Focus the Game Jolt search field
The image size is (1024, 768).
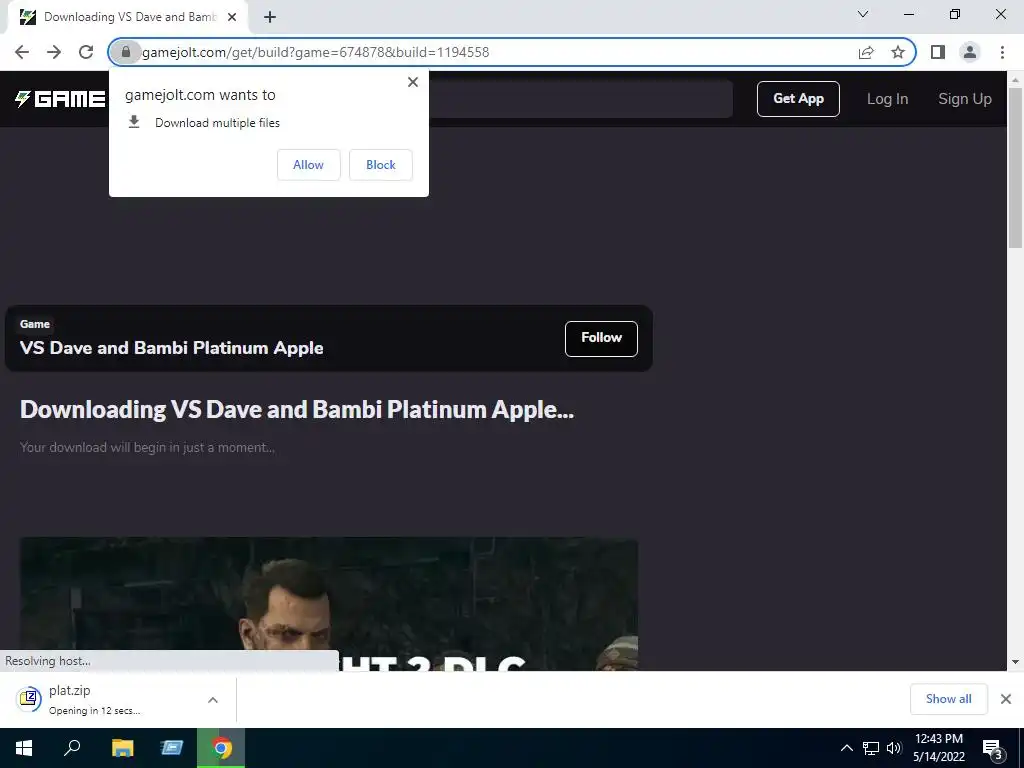581,99
